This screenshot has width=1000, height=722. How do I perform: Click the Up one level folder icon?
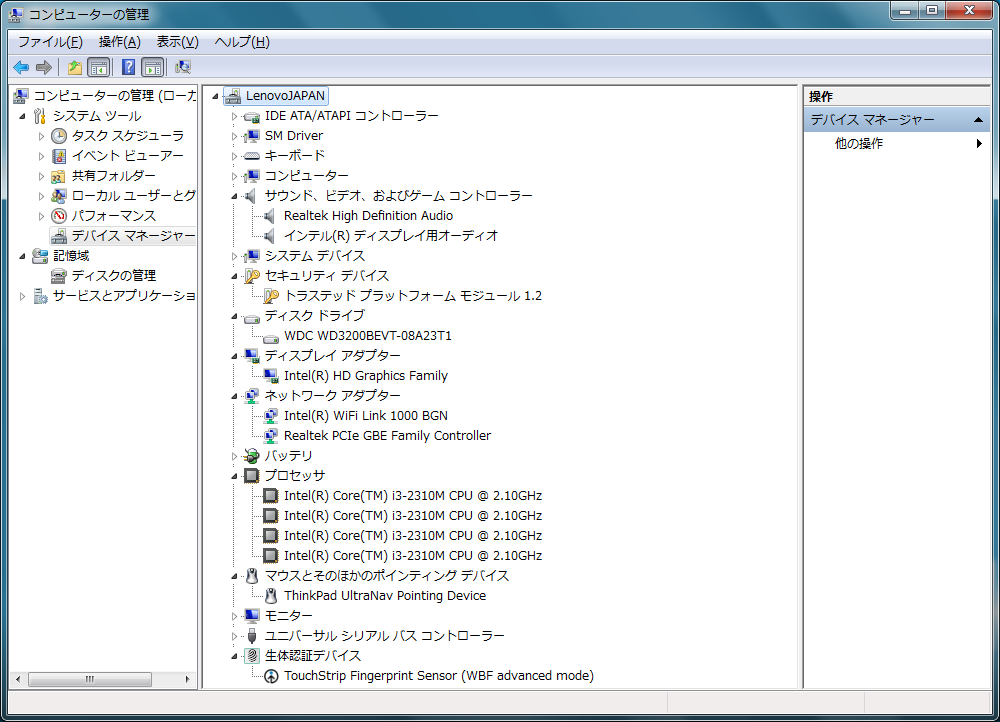click(75, 67)
